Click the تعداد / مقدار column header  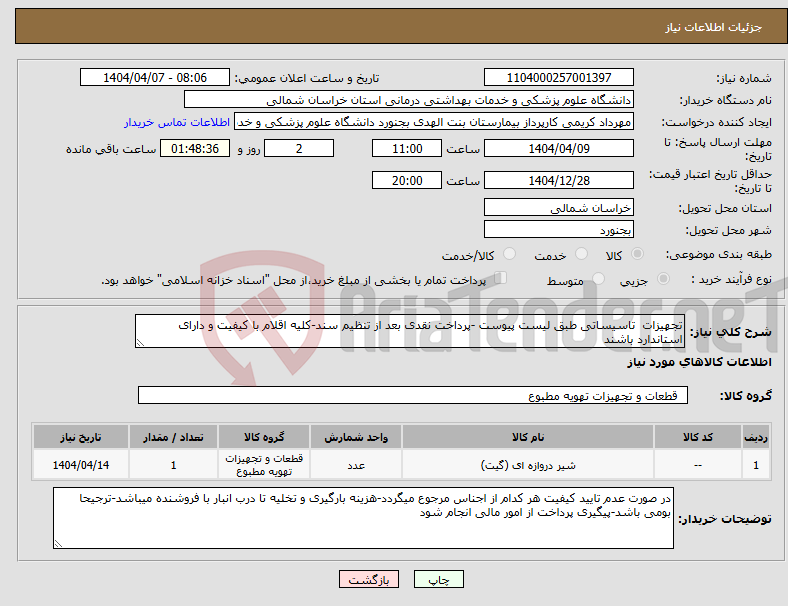coord(173,437)
